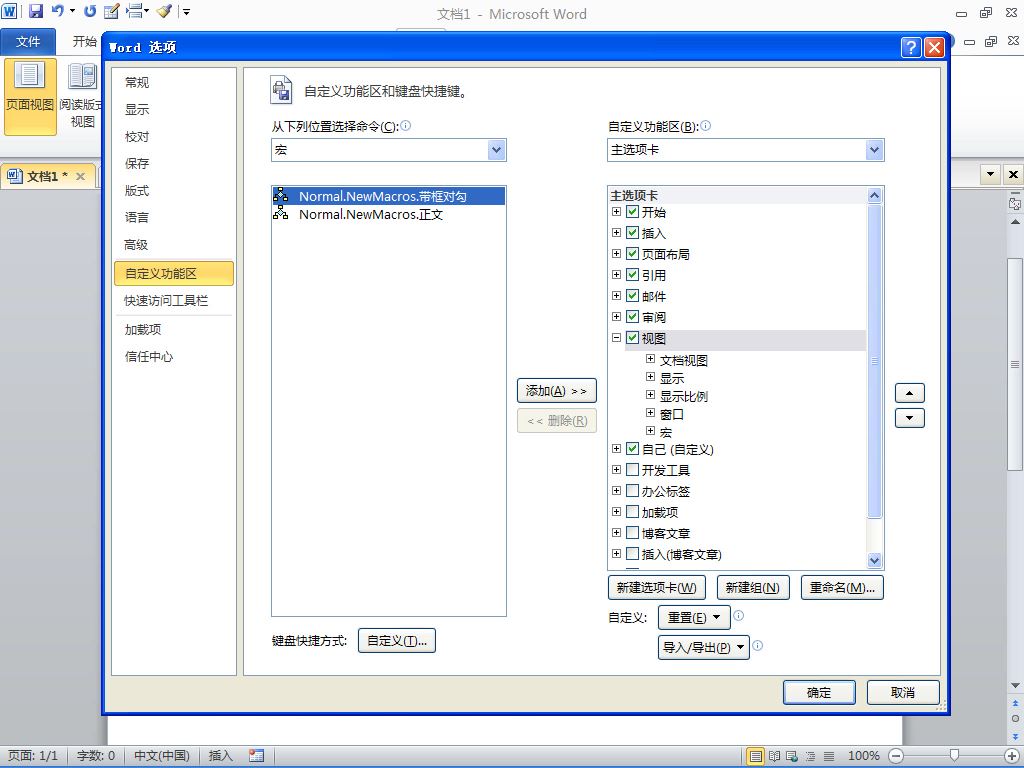Click the 新建选项卡(W) button
The height and width of the screenshot is (768, 1024).
[x=656, y=587]
